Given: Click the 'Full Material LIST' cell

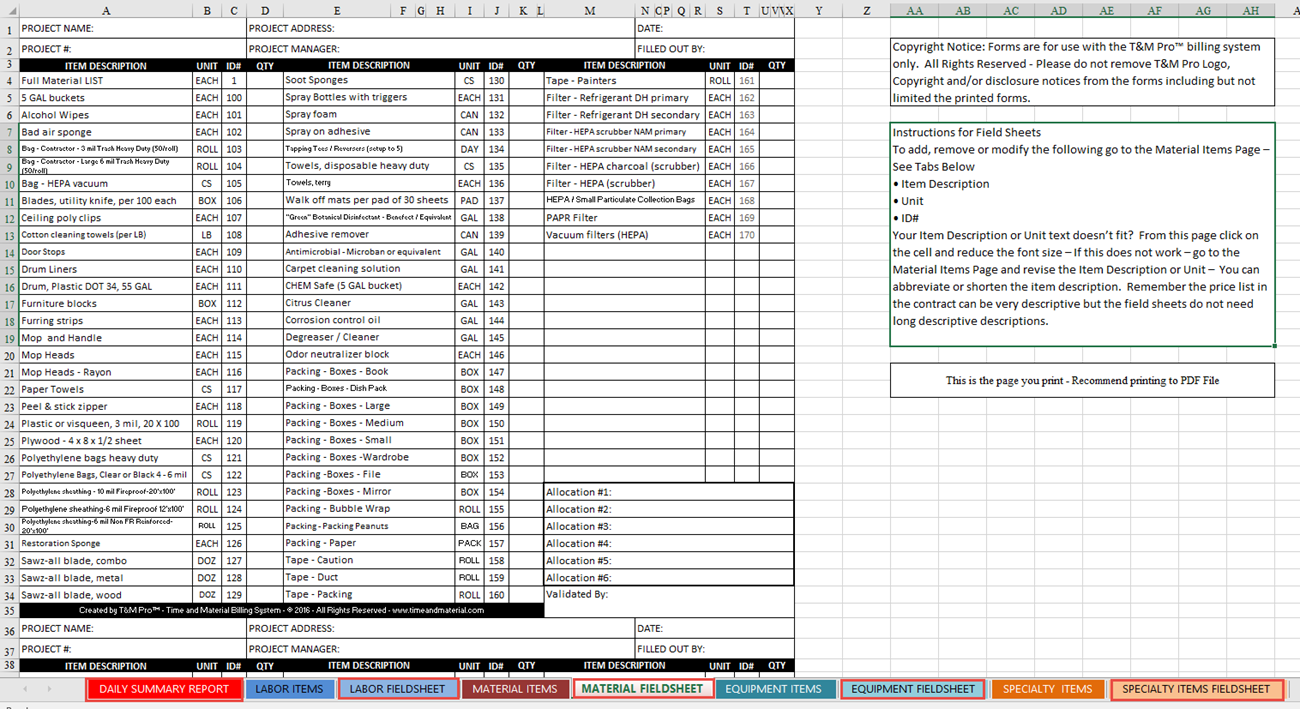Looking at the screenshot, I should pyautogui.click(x=106, y=80).
